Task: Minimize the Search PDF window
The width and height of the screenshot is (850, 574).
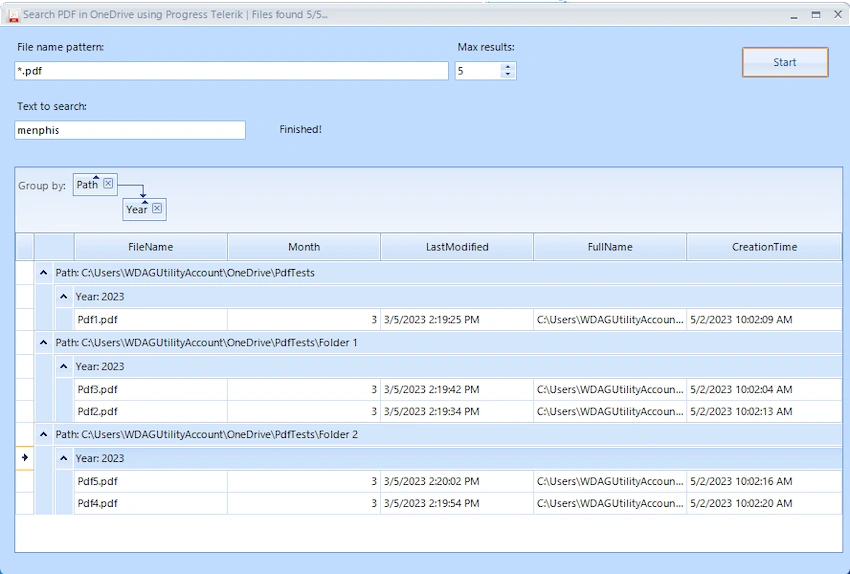Action: [x=794, y=16]
